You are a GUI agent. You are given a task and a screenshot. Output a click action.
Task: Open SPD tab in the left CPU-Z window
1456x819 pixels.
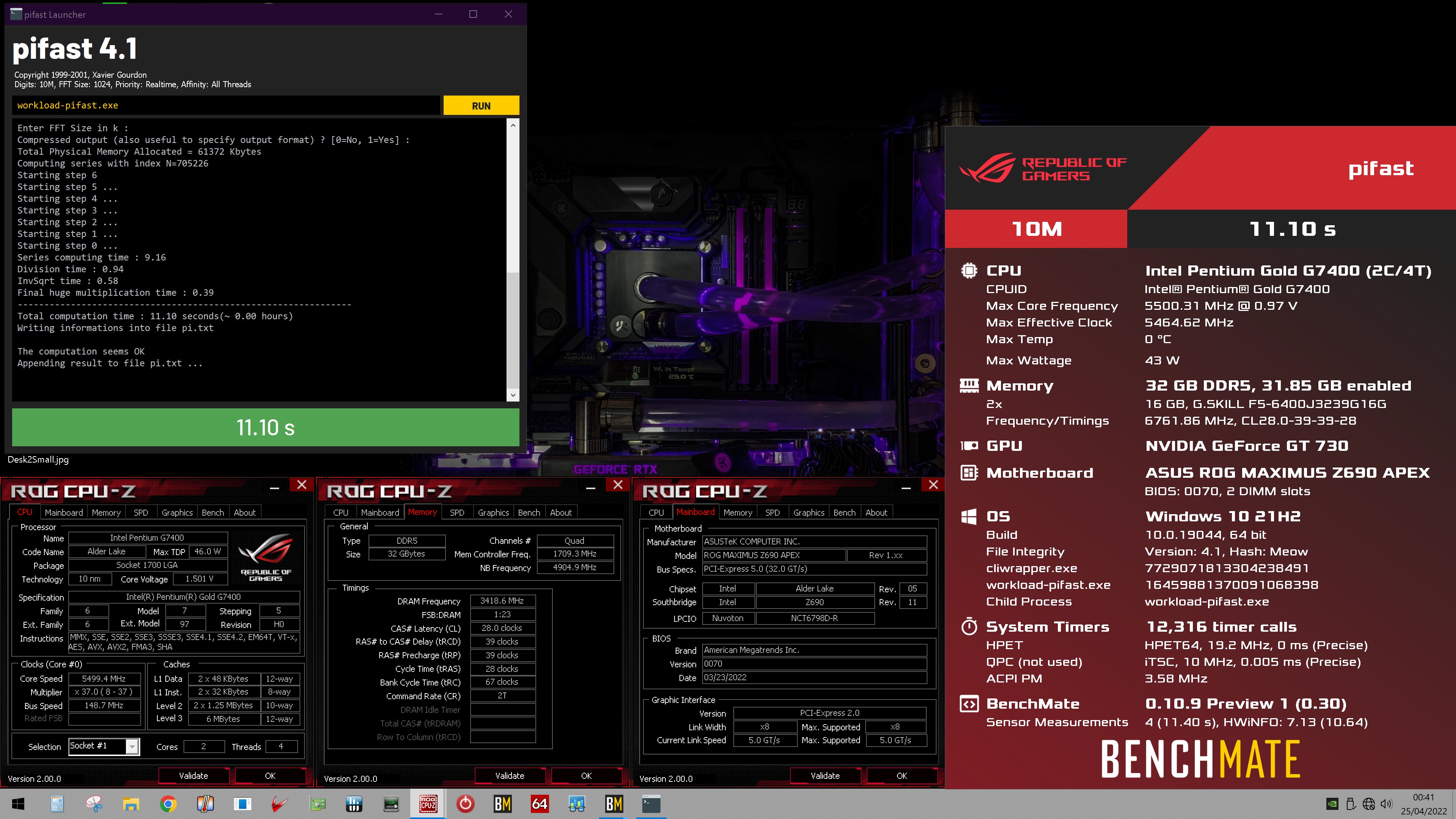point(141,512)
